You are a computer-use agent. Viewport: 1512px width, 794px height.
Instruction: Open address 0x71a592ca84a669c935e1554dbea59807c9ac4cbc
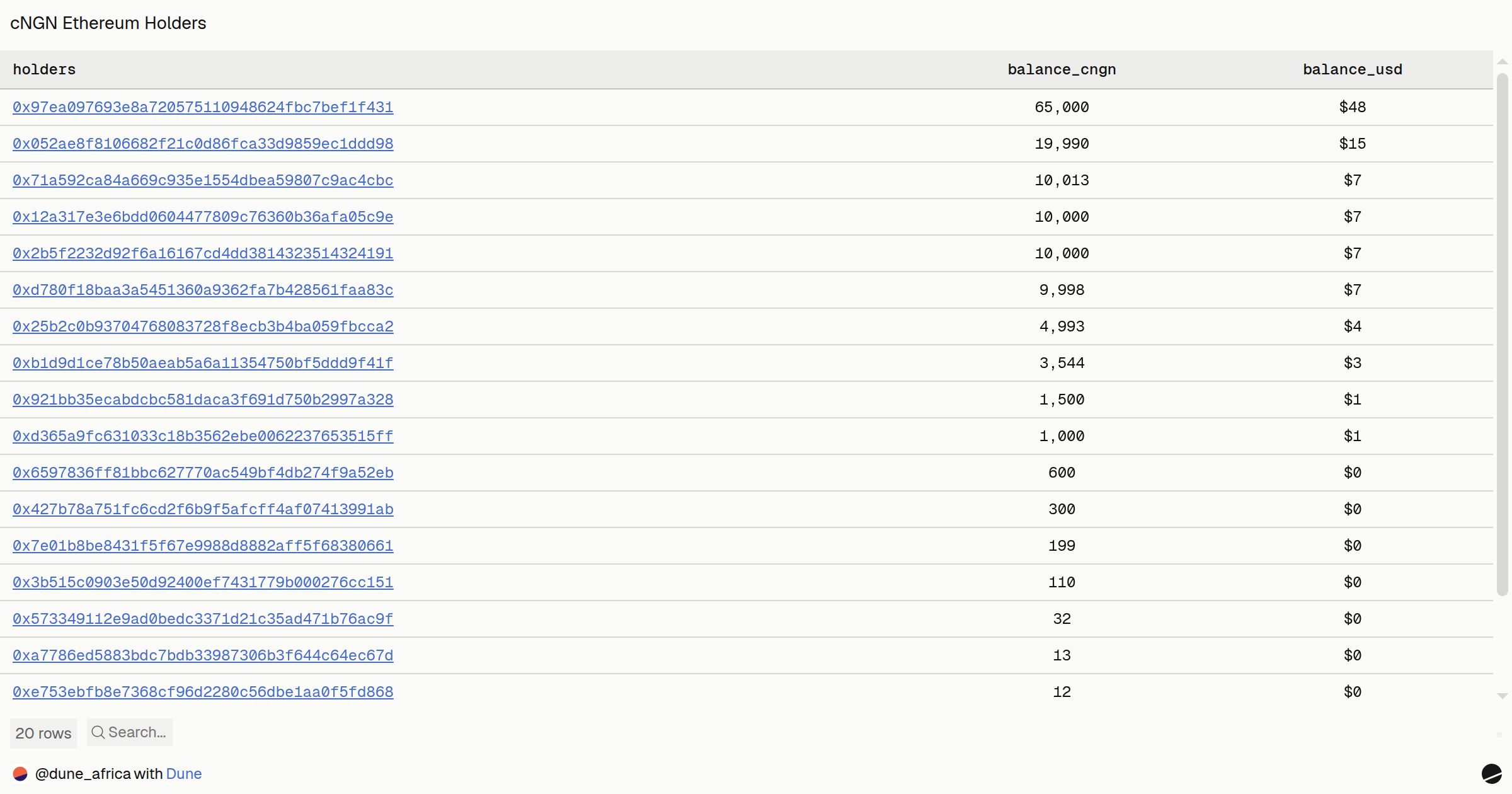coord(203,180)
